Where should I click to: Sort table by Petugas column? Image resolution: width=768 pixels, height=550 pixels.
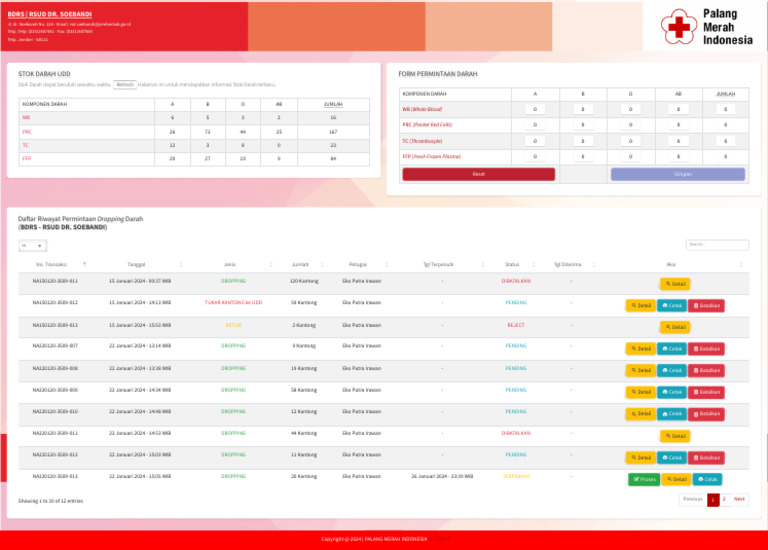pos(358,264)
